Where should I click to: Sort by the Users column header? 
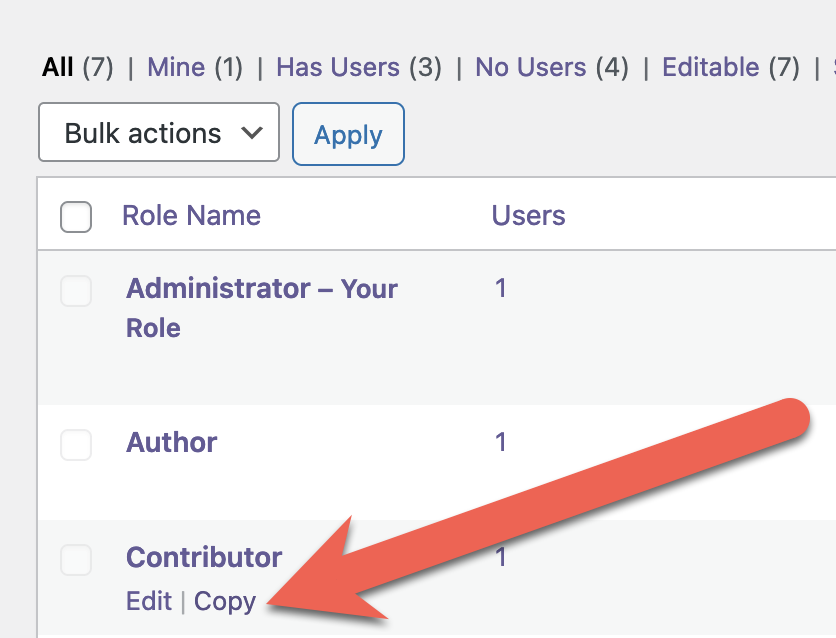pos(528,216)
